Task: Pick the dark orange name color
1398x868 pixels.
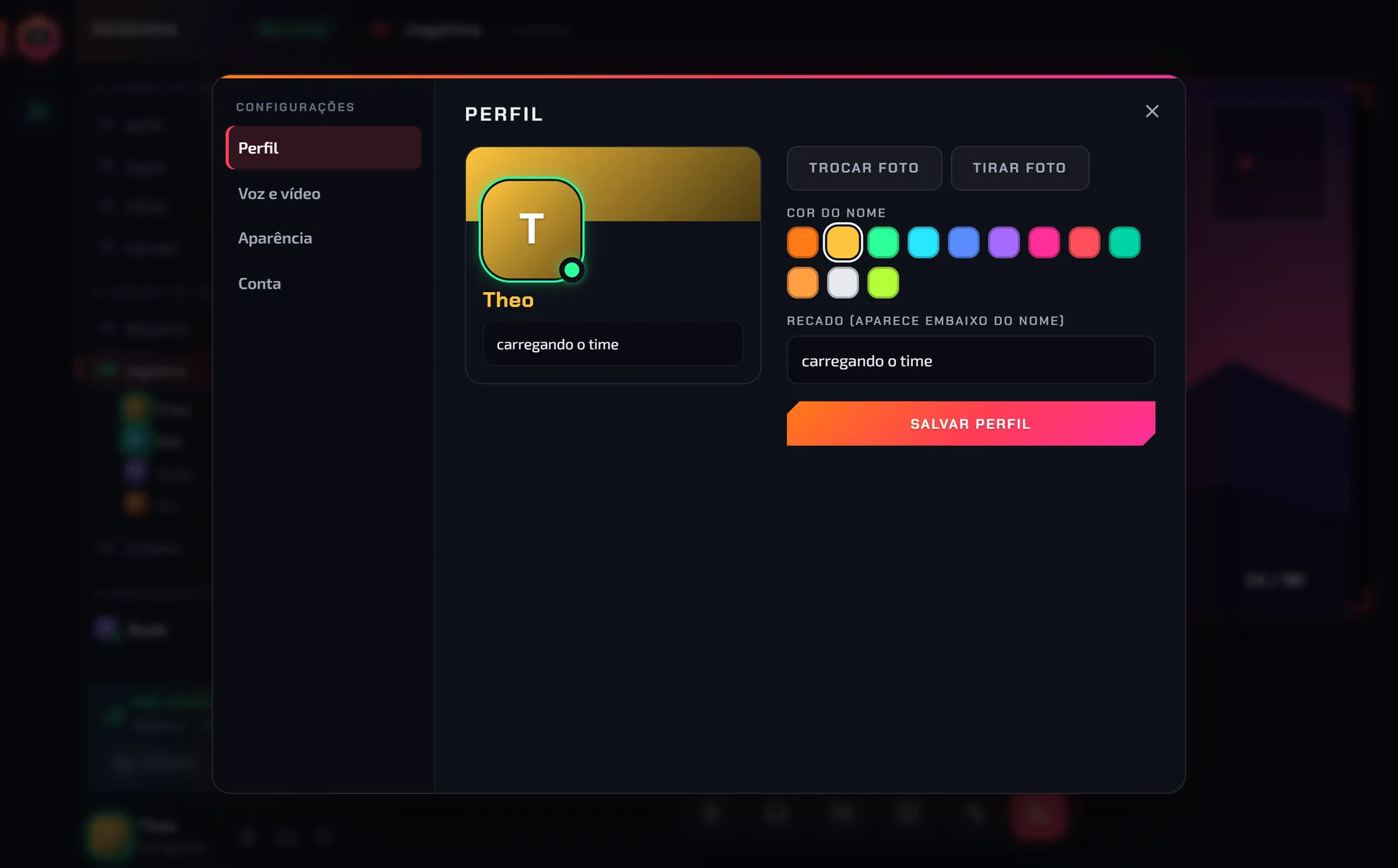Action: coord(803,243)
